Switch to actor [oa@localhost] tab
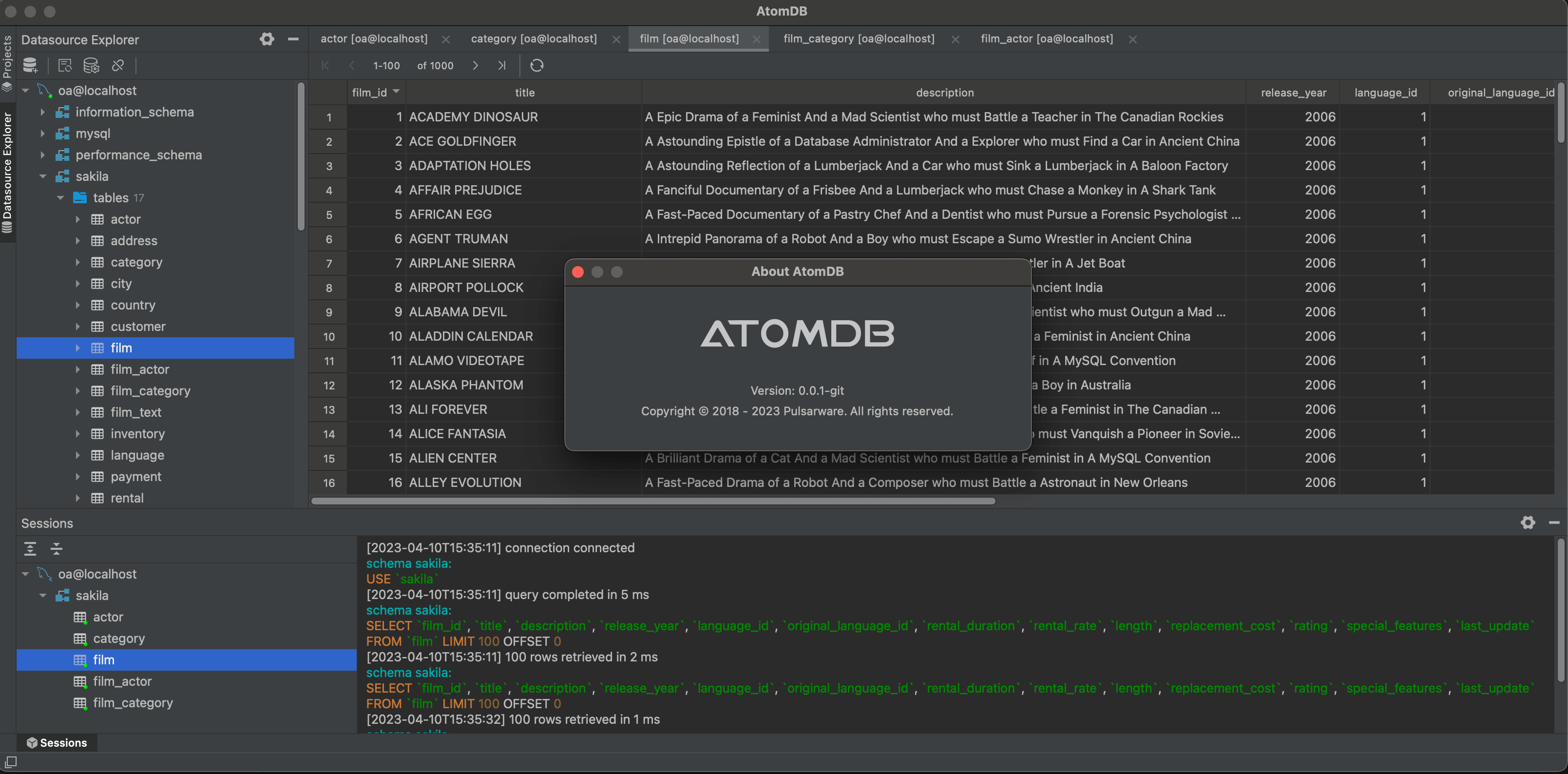 click(374, 39)
